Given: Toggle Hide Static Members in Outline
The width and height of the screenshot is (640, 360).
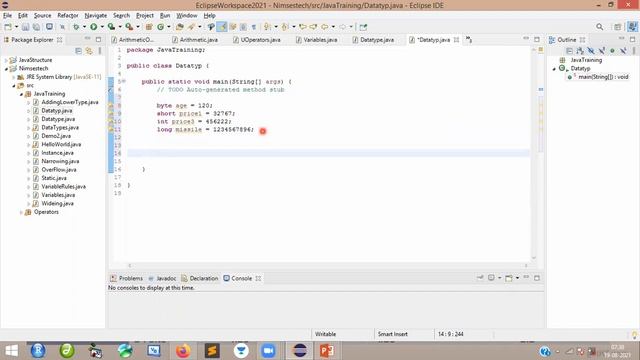Looking at the screenshot, I should tap(602, 51).
